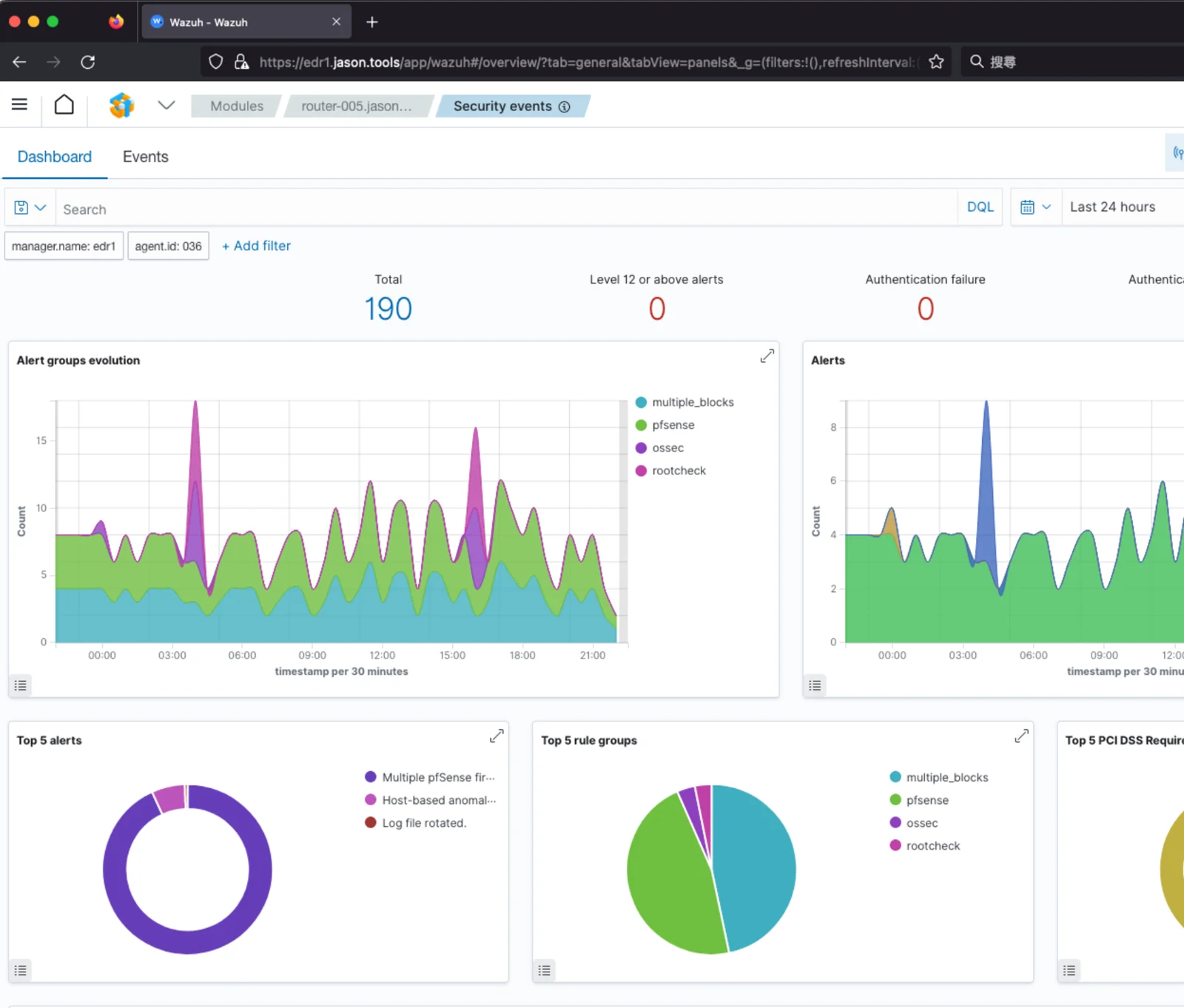The width and height of the screenshot is (1184, 1008).
Task: Click the agent.id: 036 filter pill
Action: 168,246
